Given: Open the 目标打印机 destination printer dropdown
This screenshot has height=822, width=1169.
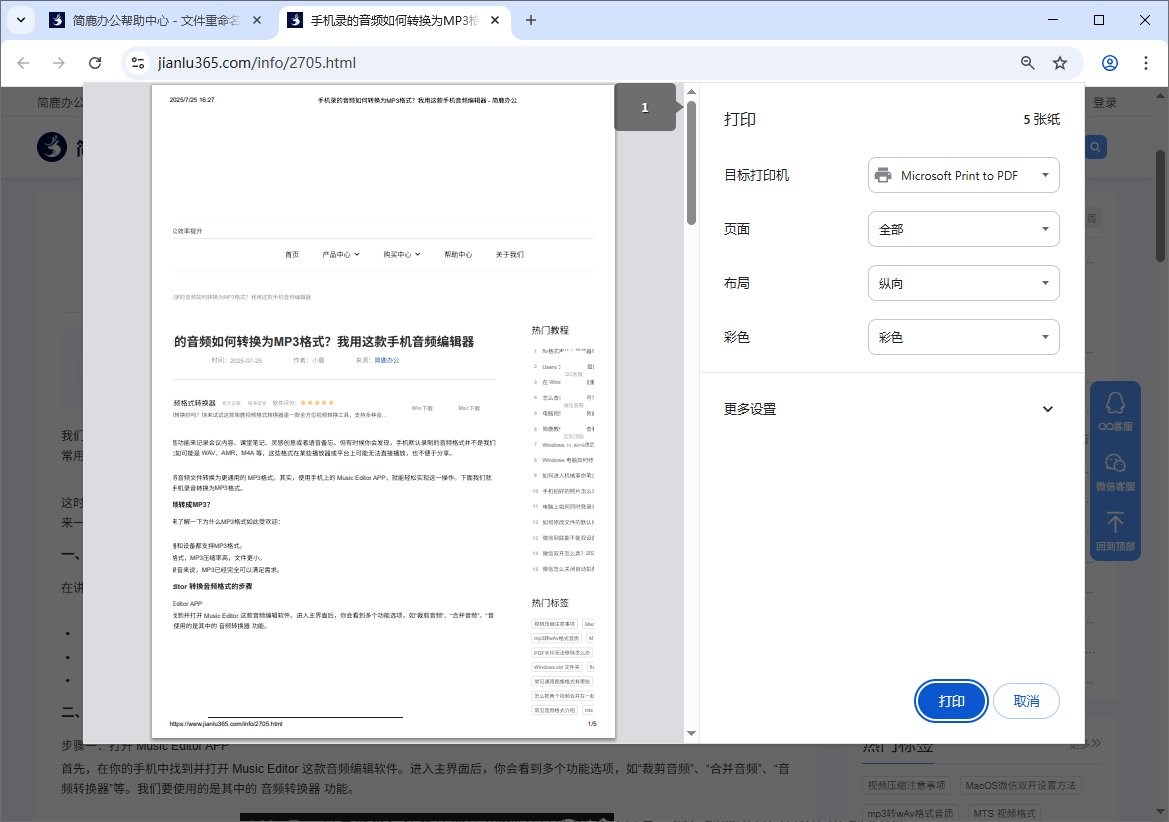Looking at the screenshot, I should point(963,175).
